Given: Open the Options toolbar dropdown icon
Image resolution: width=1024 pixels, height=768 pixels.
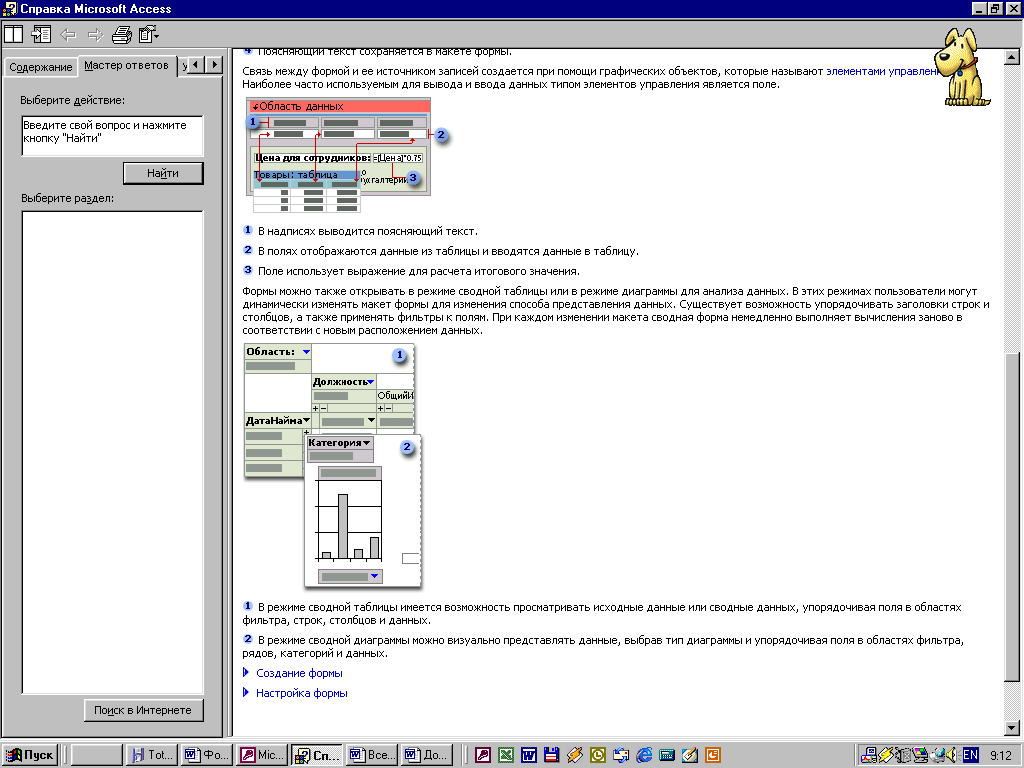Looking at the screenshot, I should [x=149, y=34].
